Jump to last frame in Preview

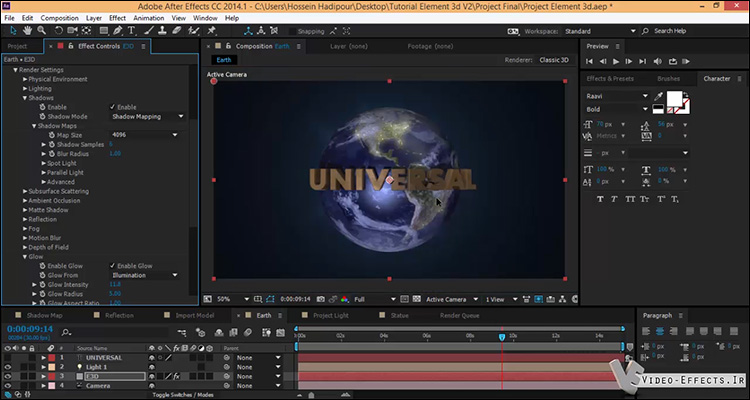click(x=642, y=61)
